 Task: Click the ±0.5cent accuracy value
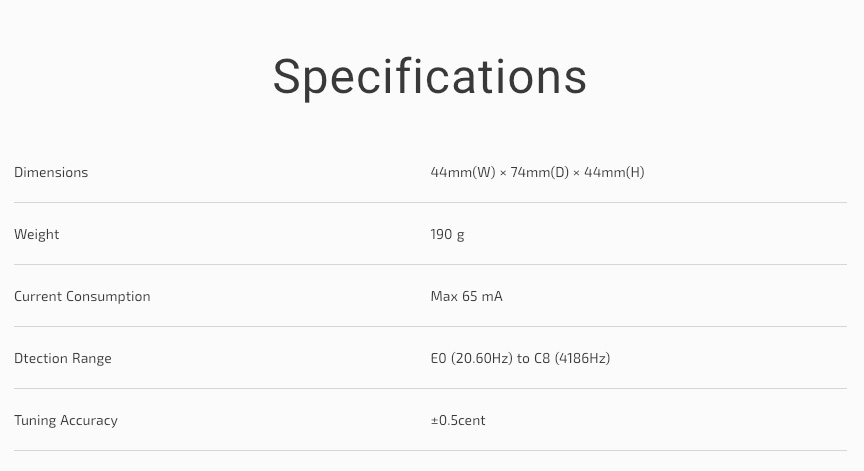pyautogui.click(x=458, y=420)
